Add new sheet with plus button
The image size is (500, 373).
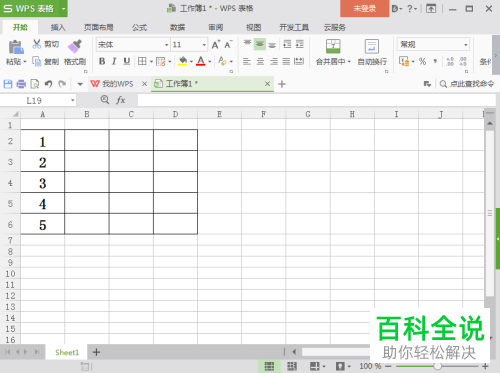(96, 352)
